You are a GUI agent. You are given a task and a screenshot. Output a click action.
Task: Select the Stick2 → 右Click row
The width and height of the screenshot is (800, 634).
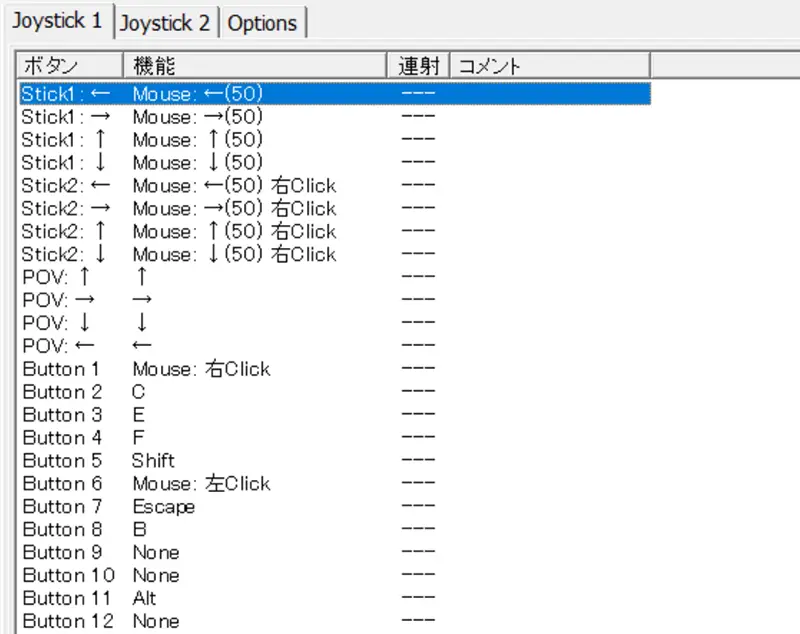pyautogui.click(x=335, y=209)
